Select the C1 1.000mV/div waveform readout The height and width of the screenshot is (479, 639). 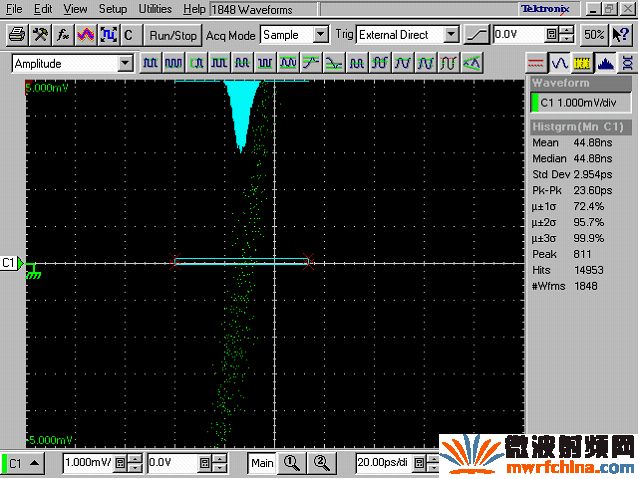[581, 103]
